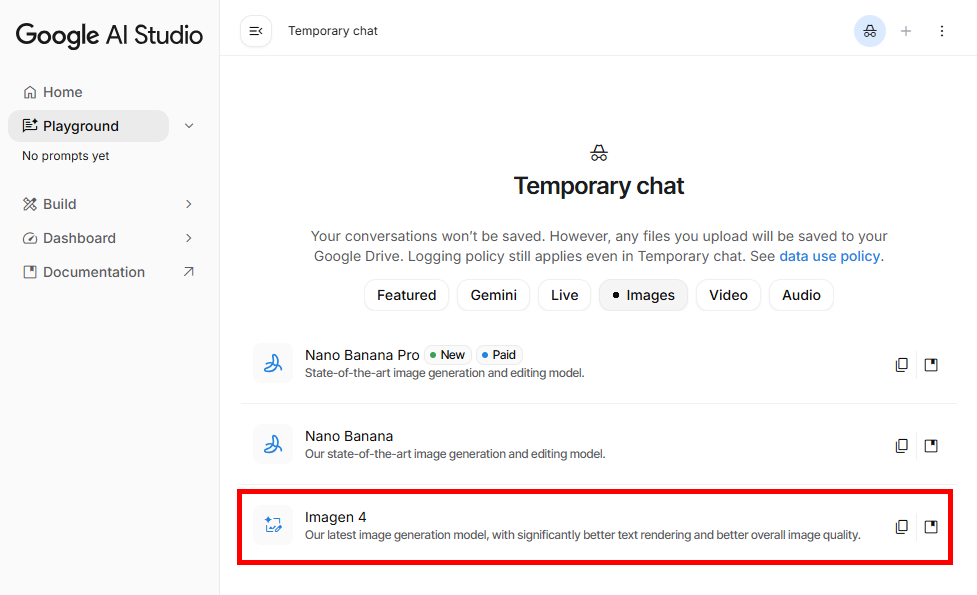Open Nano Banana documentation icon
977x595 pixels.
point(931,445)
